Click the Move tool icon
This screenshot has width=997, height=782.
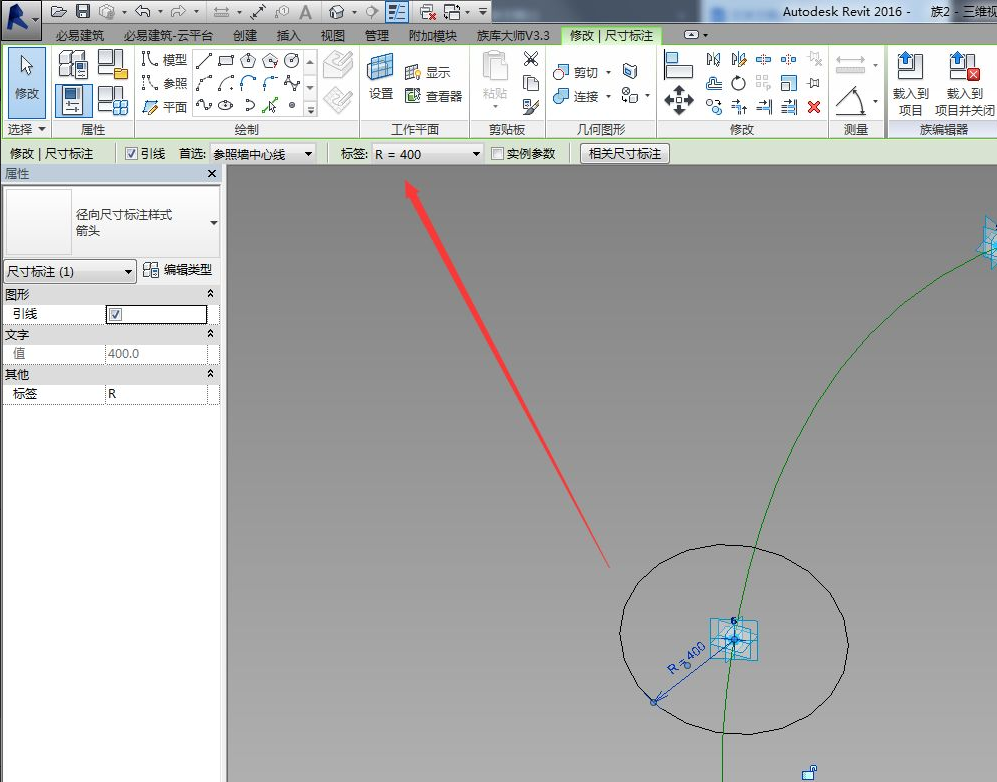679,99
